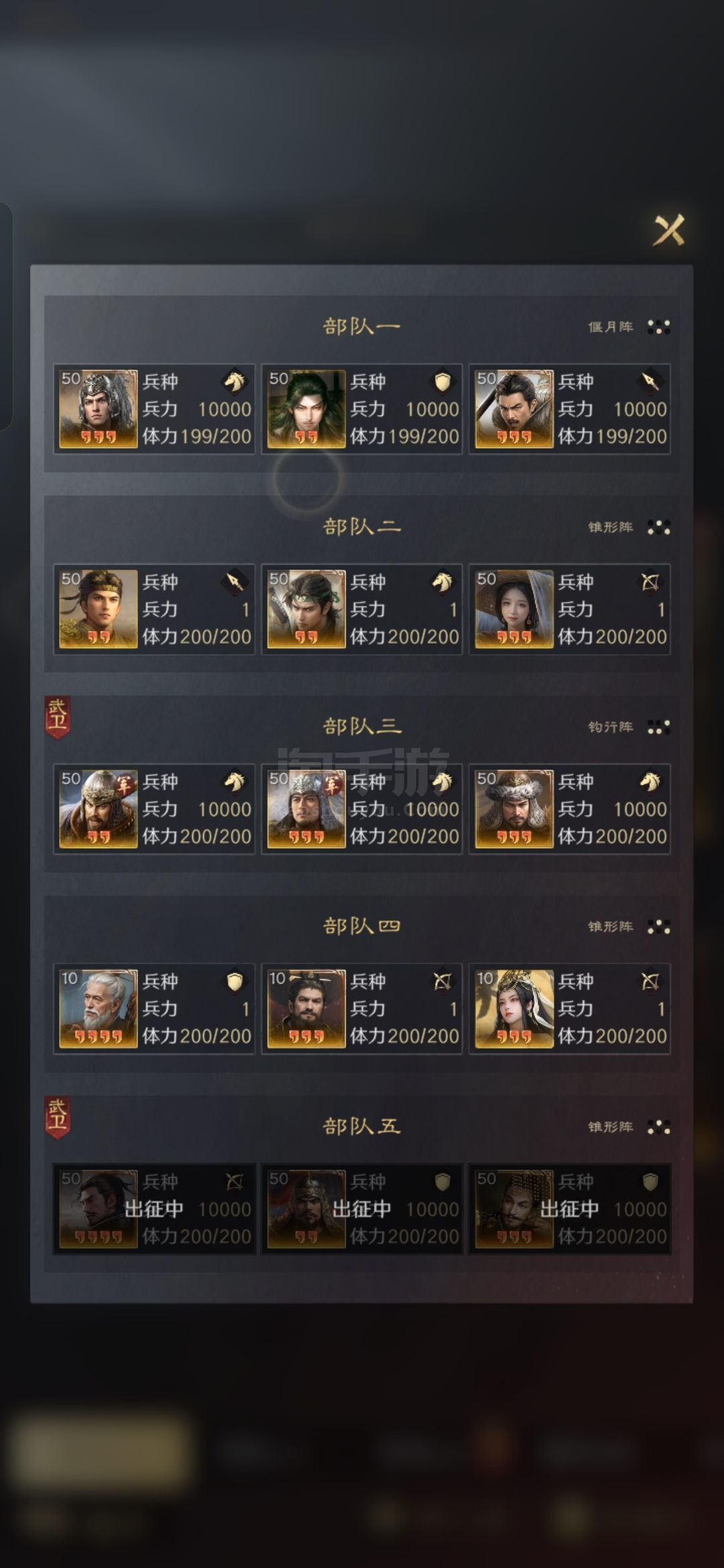Click shield troop icon of 部队一 second general
Viewport: 724px width, 1568px height.
(442, 382)
